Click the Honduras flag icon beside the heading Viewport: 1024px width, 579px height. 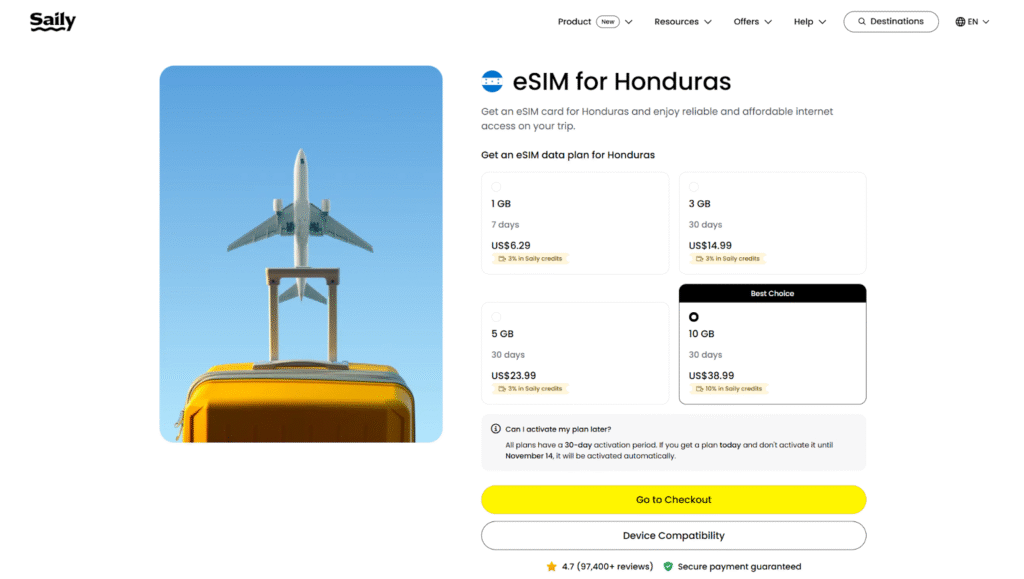492,81
